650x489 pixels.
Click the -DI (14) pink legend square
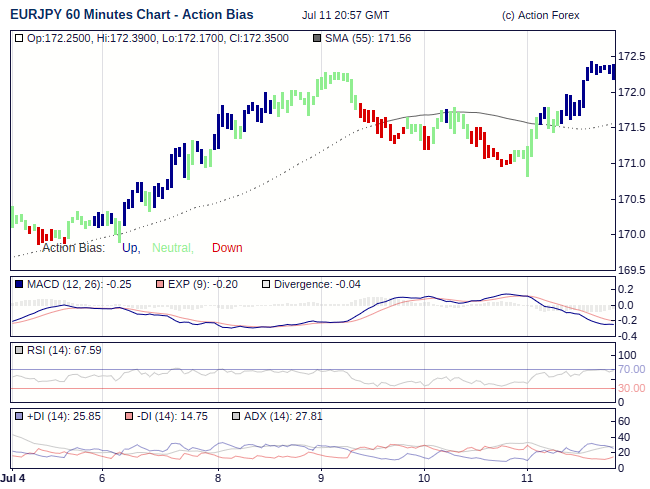tap(129, 416)
